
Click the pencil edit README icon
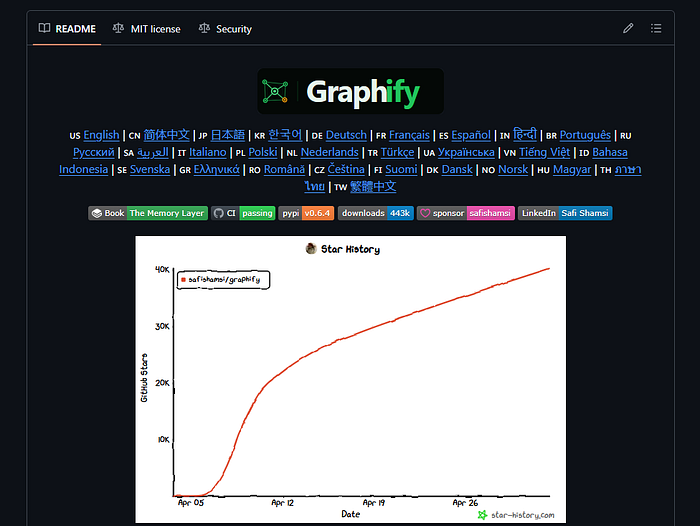(x=628, y=29)
